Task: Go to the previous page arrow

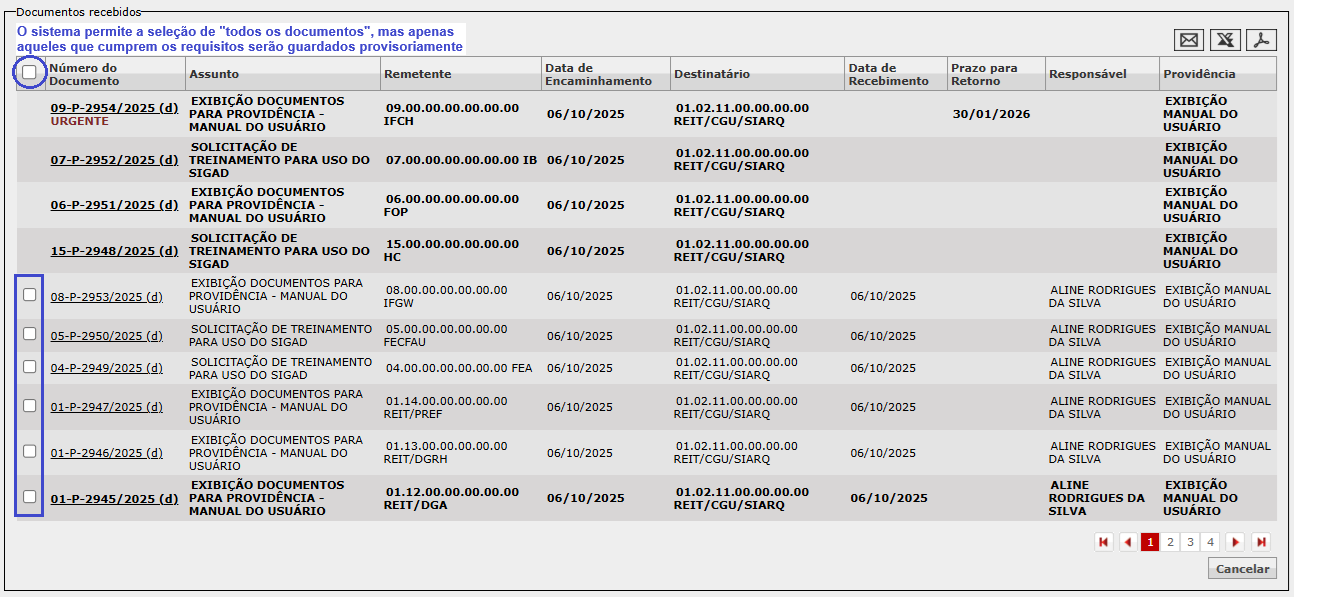Action: pos(1128,542)
